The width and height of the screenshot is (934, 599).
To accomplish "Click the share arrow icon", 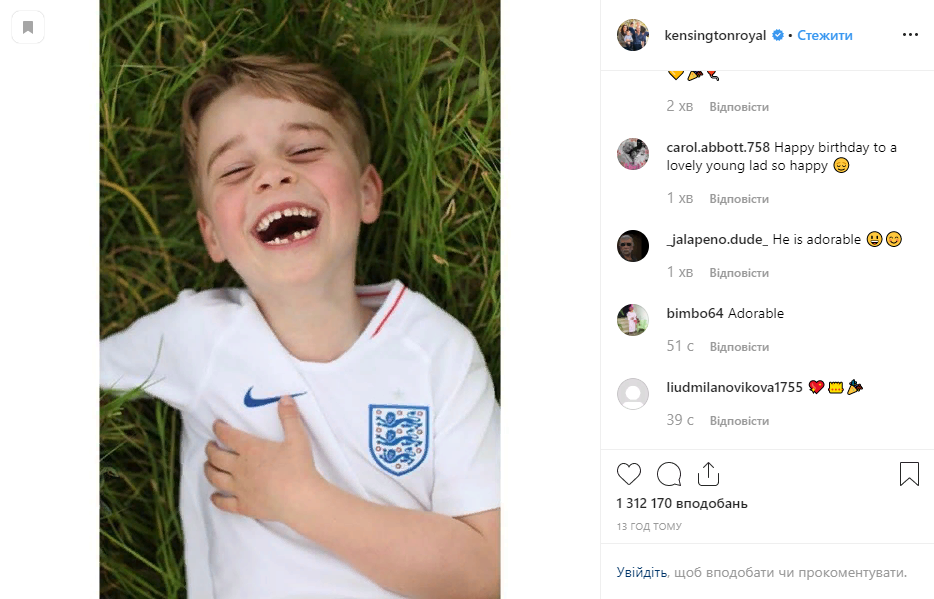I will (708, 474).
